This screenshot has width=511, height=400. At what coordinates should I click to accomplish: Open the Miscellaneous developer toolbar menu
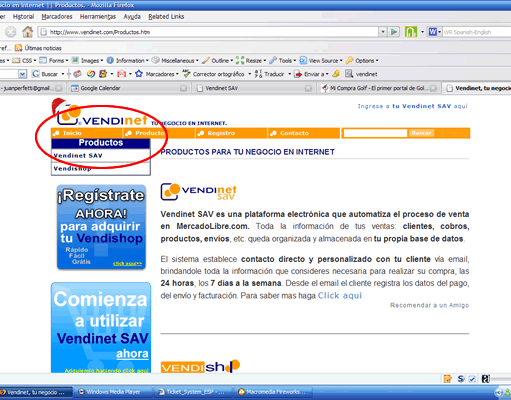click(x=175, y=60)
